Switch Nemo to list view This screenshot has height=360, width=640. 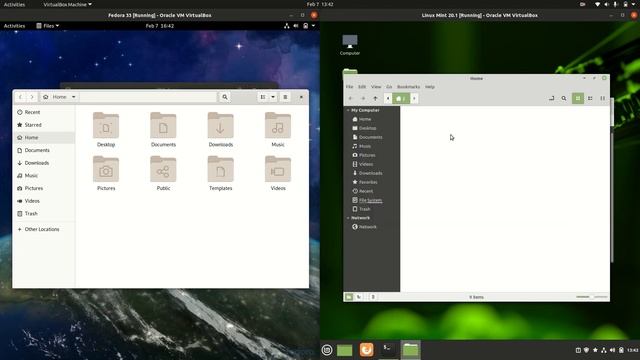[590, 98]
